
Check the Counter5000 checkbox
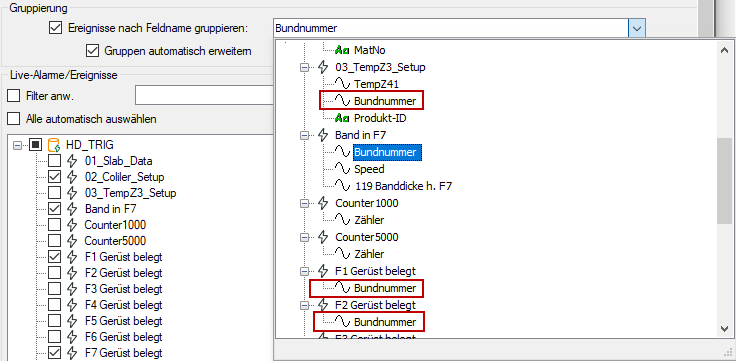coord(55,241)
